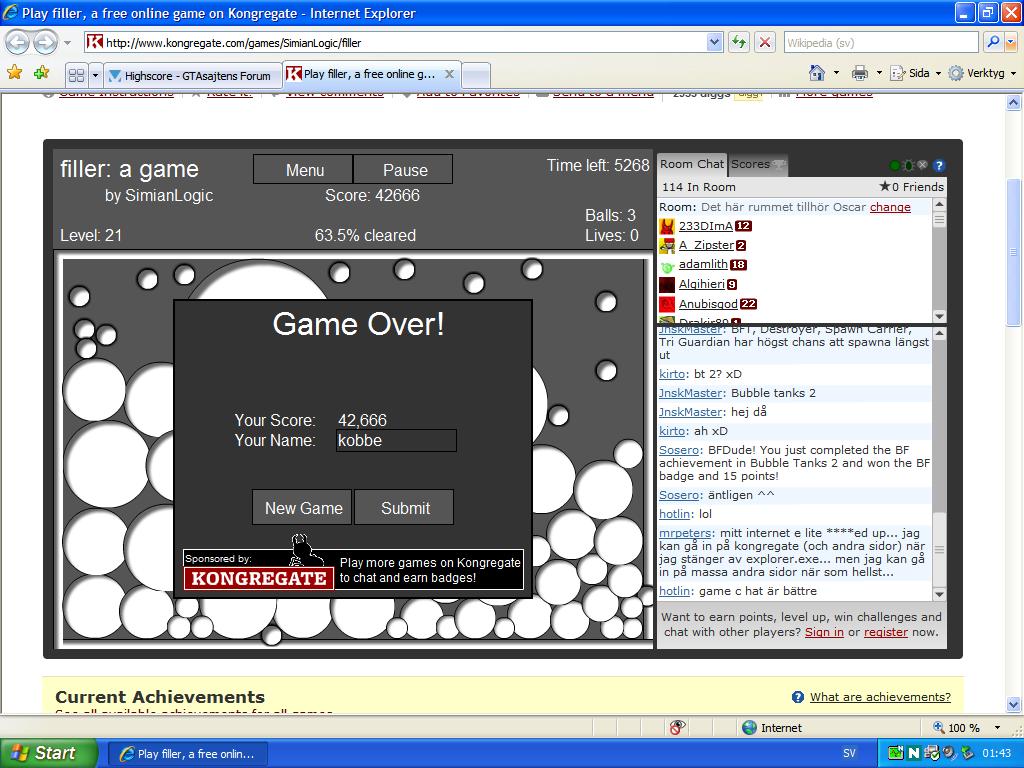Toggle the grey X chat panel button
The image size is (1024, 768).
923,165
